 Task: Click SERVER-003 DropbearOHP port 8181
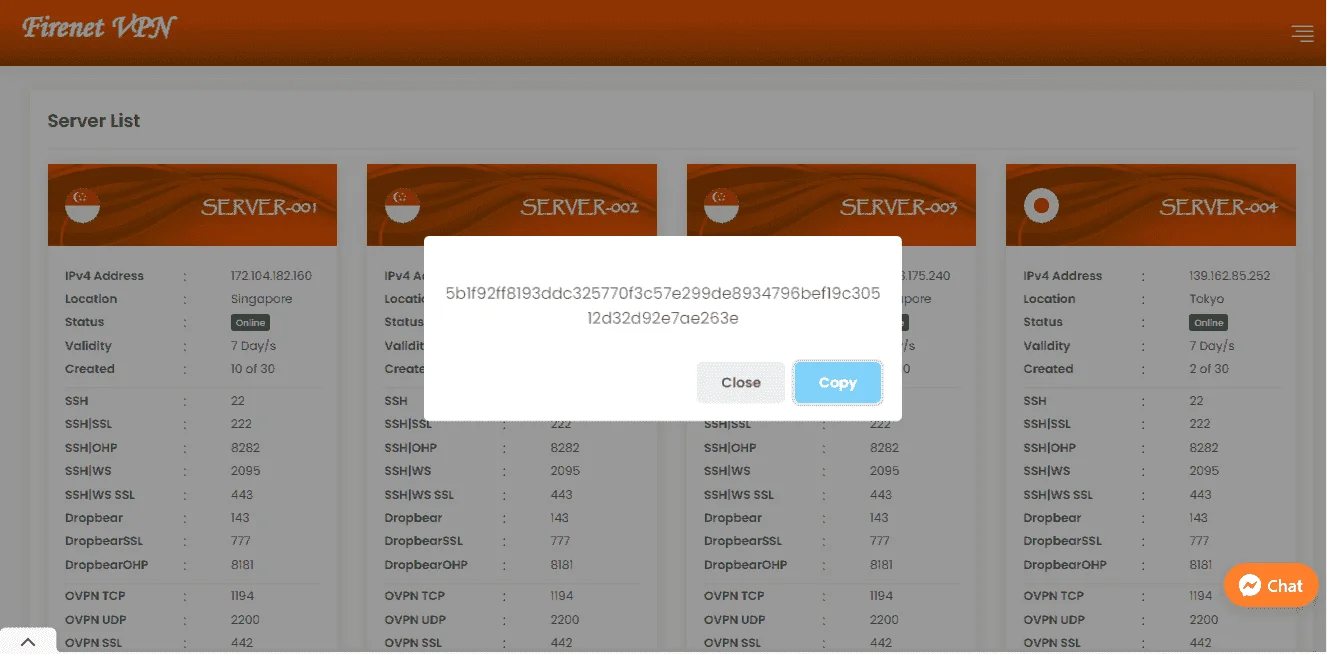tap(883, 565)
